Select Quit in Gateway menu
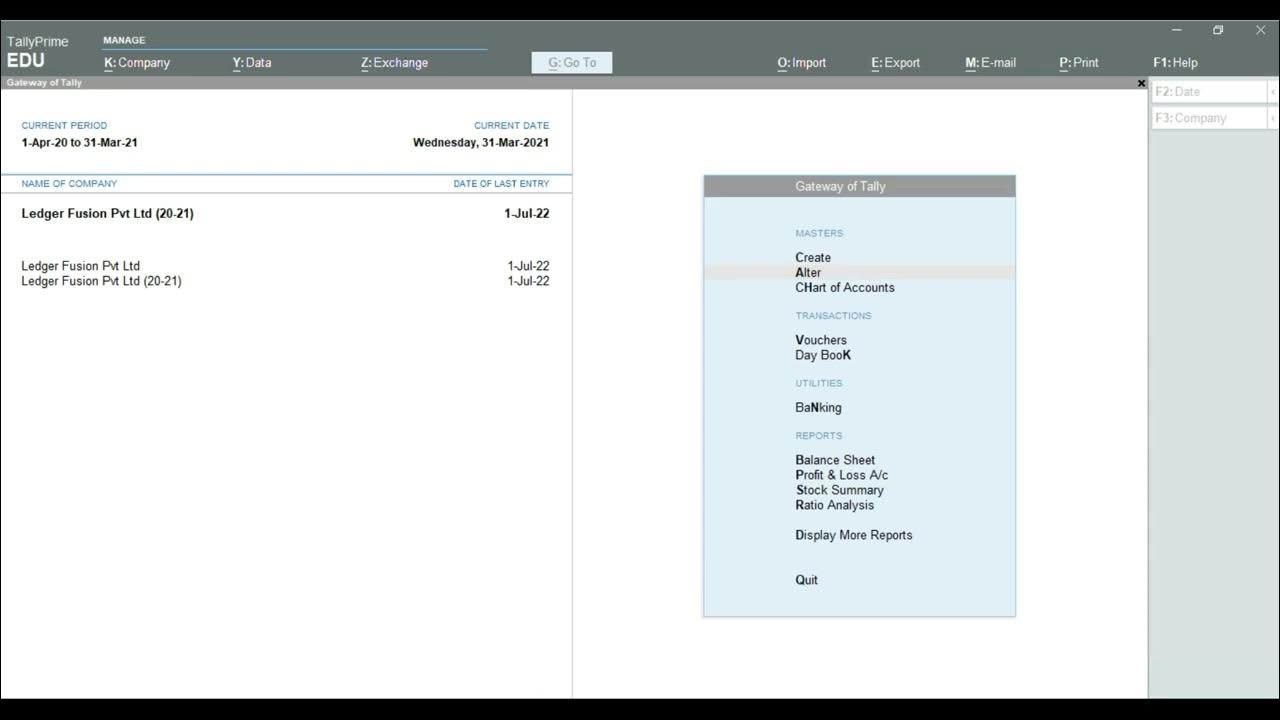1280x720 pixels. 806,580
